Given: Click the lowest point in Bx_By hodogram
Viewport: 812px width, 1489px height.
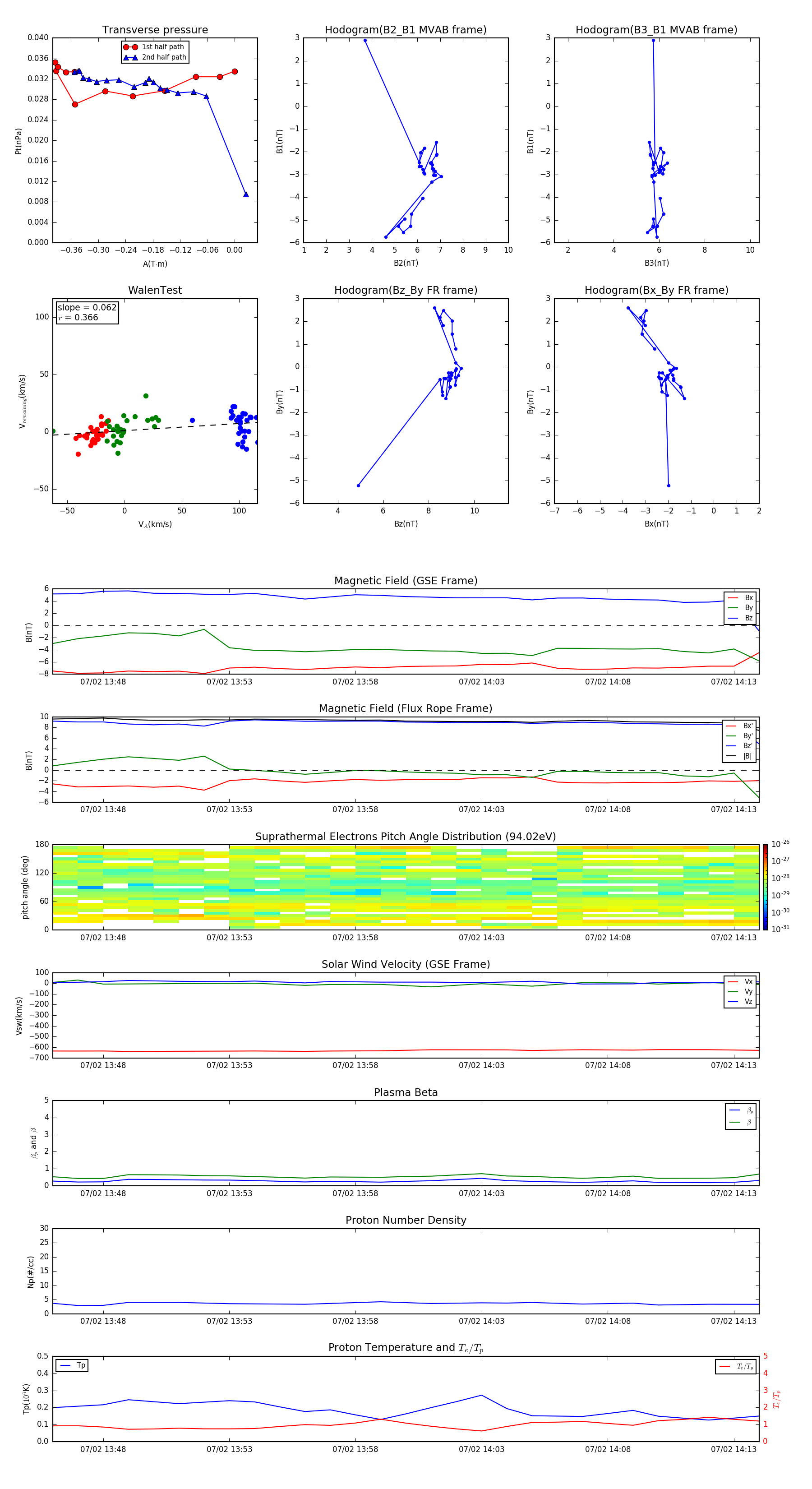Looking at the screenshot, I should [669, 486].
